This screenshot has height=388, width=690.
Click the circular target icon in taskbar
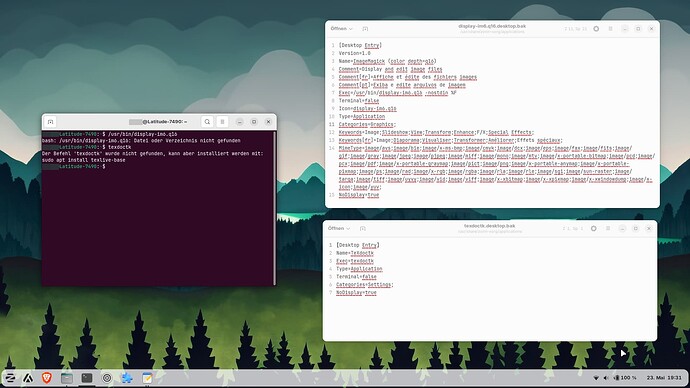(x=107, y=378)
